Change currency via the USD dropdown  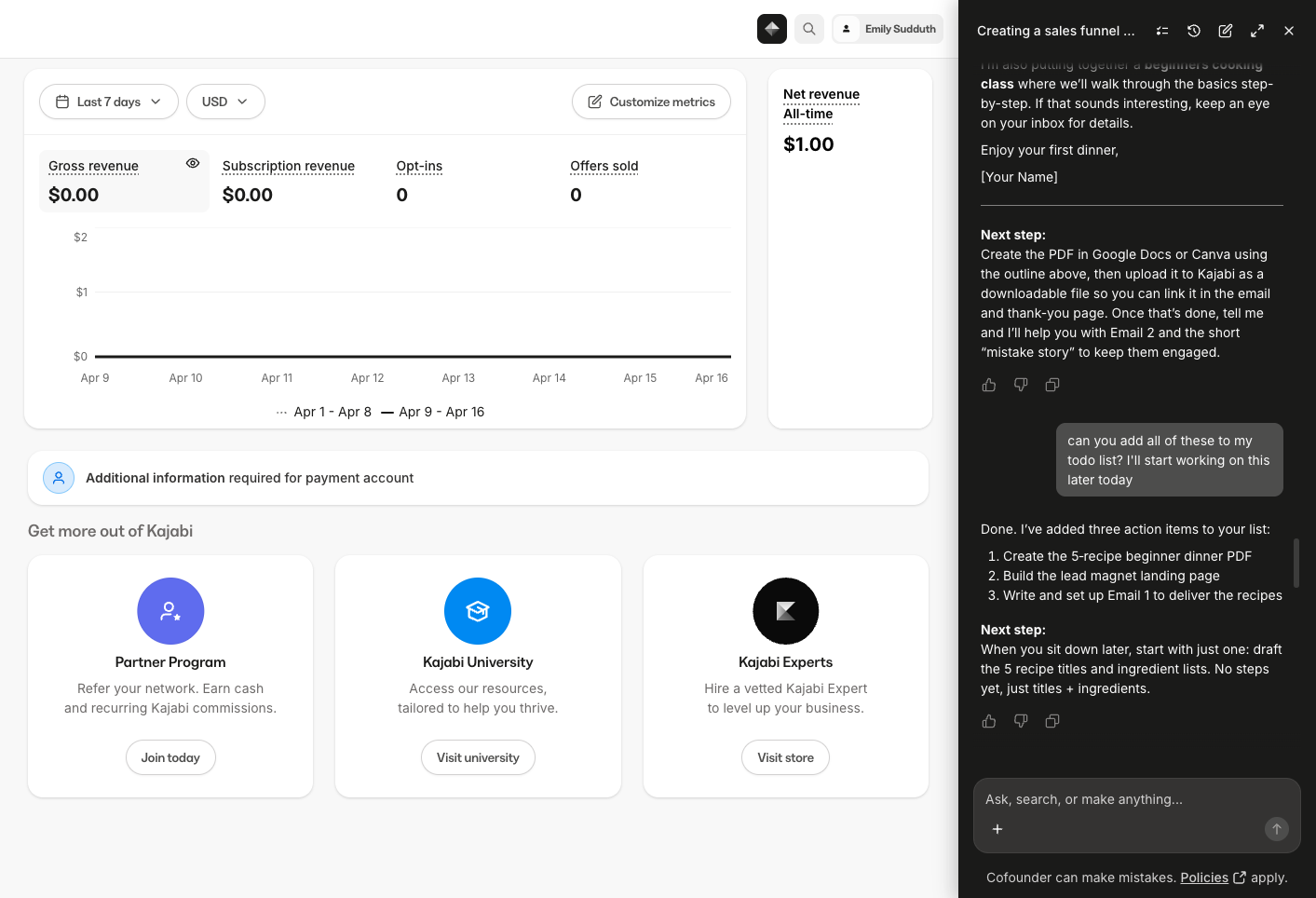[x=225, y=102]
